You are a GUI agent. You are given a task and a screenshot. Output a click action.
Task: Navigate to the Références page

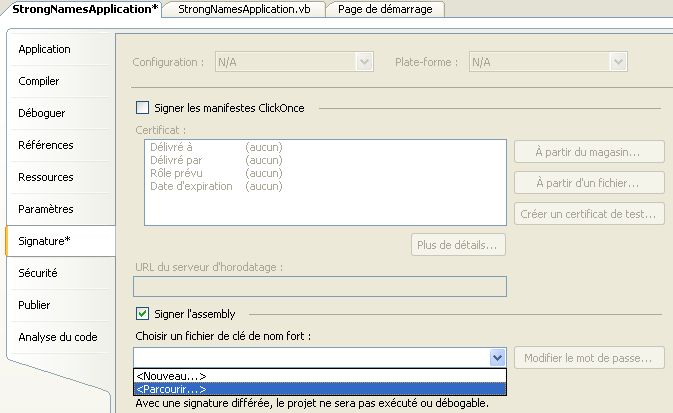[x=46, y=145]
